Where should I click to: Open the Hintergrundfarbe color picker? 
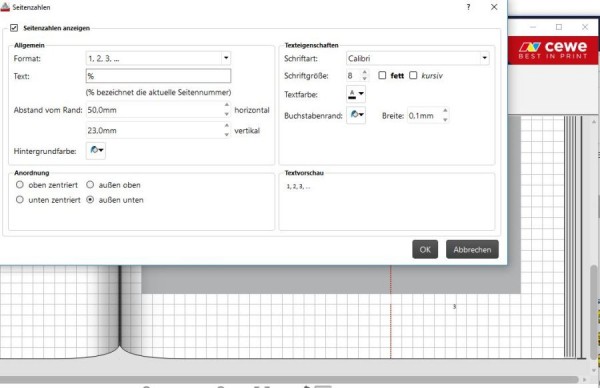coord(96,150)
